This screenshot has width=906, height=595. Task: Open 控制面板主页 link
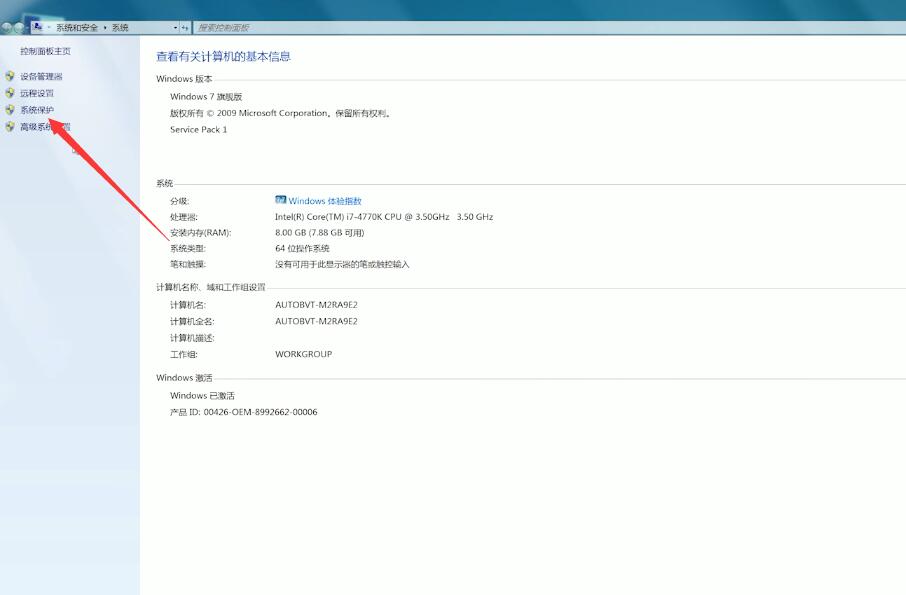coord(46,51)
